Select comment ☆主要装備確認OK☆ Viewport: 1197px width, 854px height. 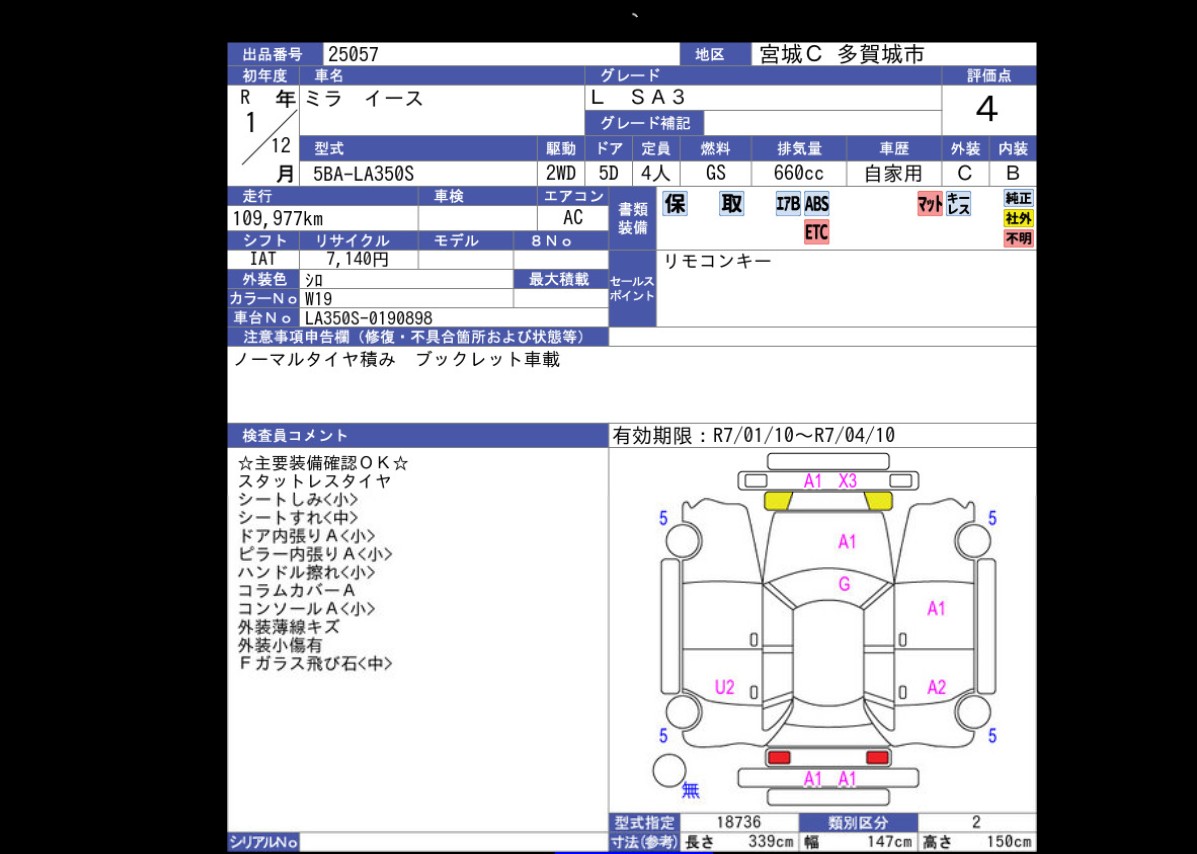323,463
